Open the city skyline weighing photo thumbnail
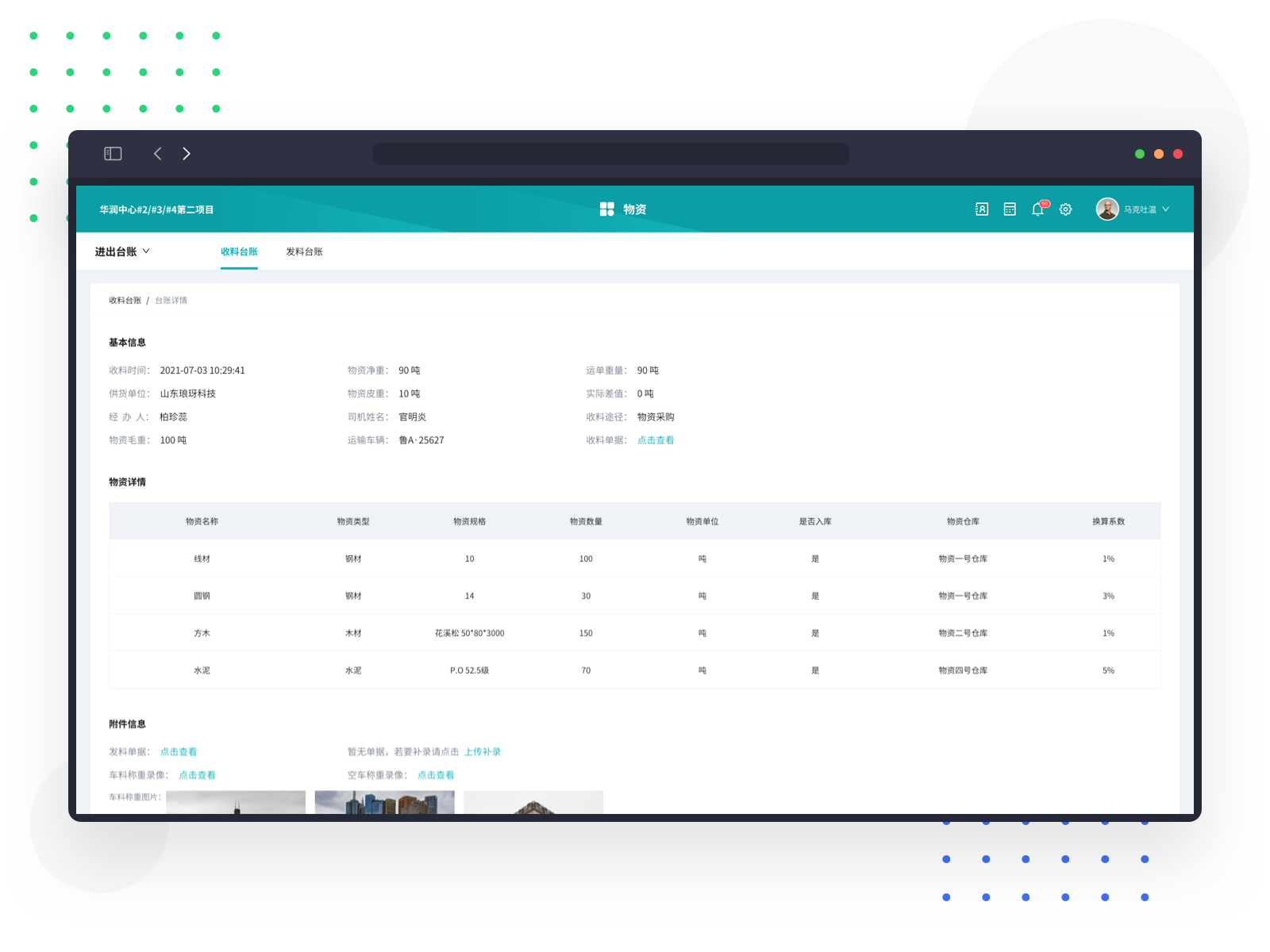The width and height of the screenshot is (1270, 952). (x=385, y=802)
